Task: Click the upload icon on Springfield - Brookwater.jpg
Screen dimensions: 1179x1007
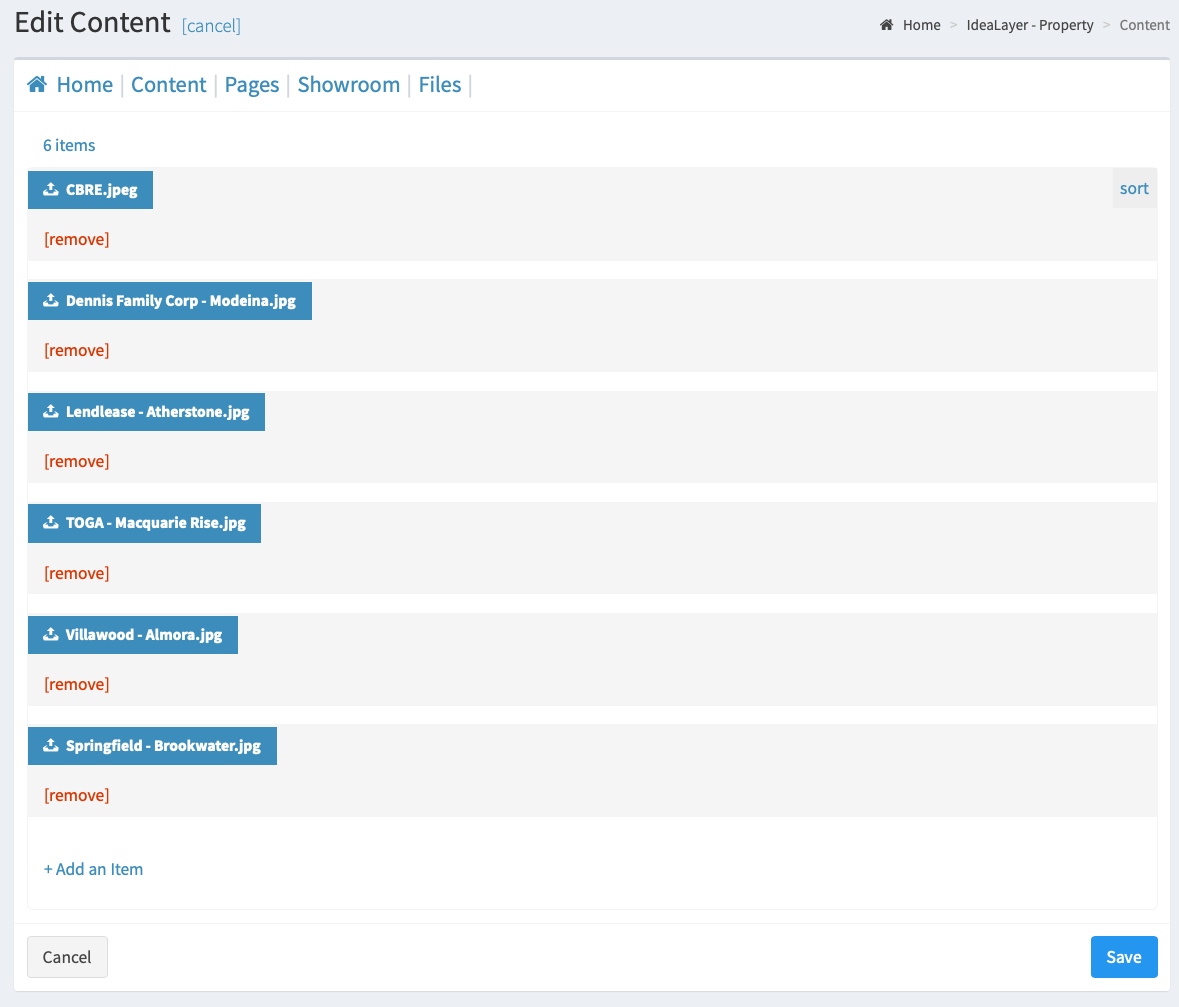Action: pyautogui.click(x=50, y=745)
